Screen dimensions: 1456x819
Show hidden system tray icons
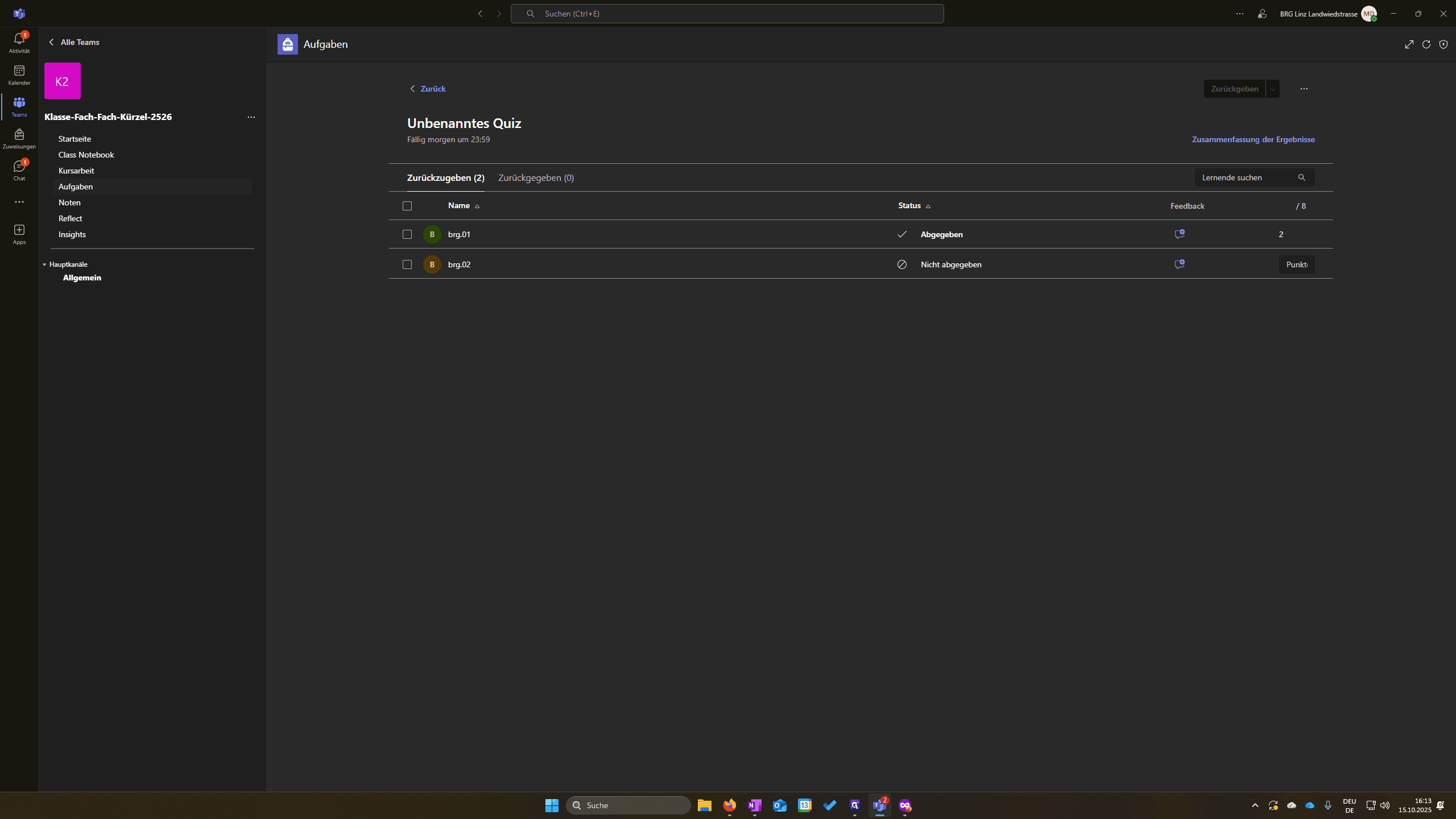(x=1255, y=805)
